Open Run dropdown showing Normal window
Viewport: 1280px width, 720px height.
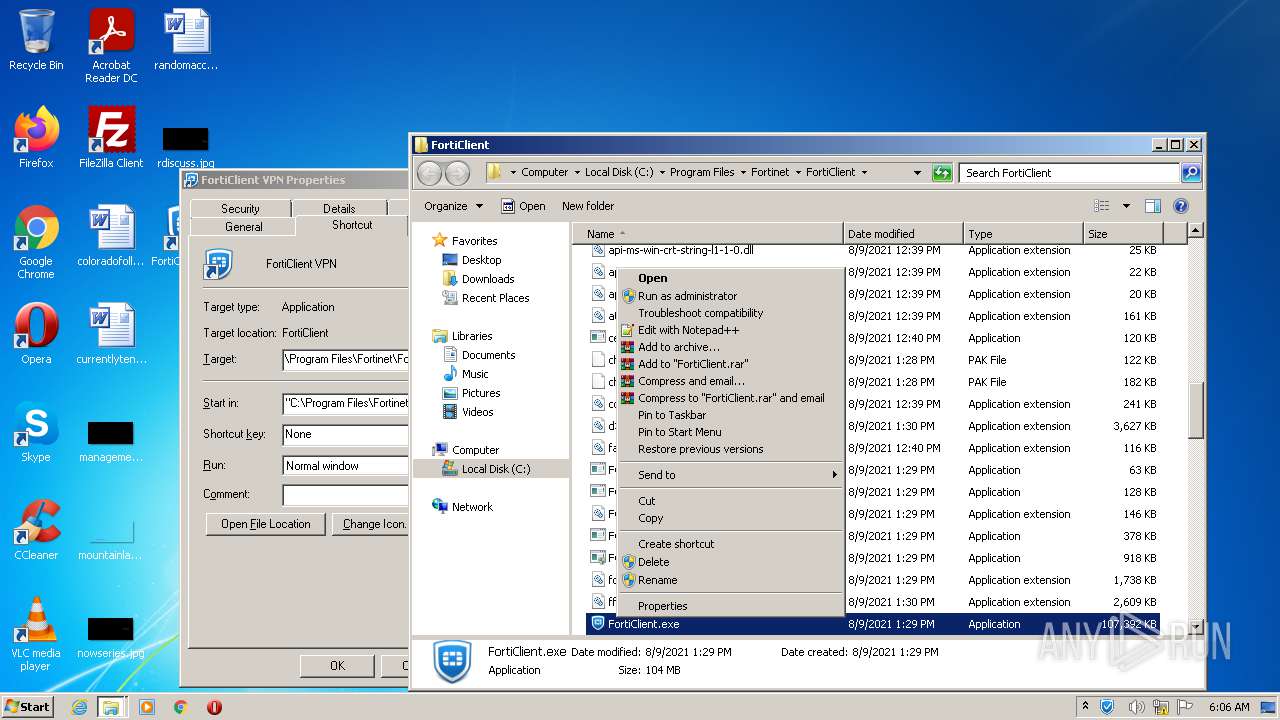pos(345,466)
